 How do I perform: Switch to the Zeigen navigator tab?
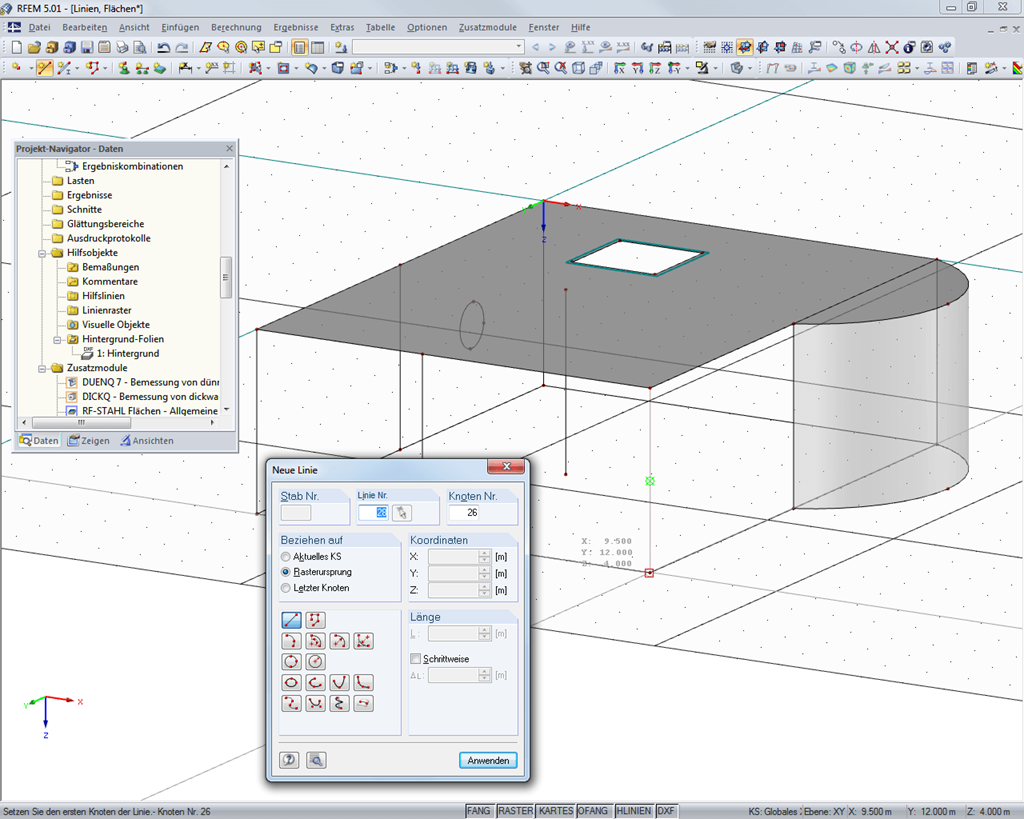[x=88, y=441]
